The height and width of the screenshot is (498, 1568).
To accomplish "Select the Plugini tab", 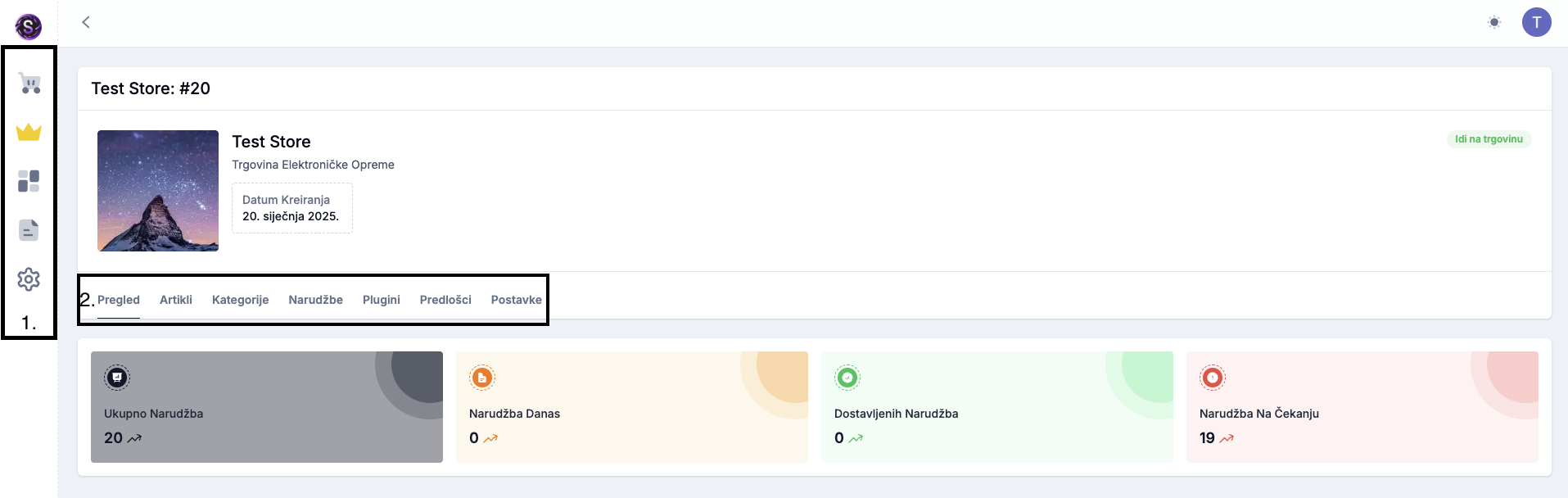I will (381, 300).
